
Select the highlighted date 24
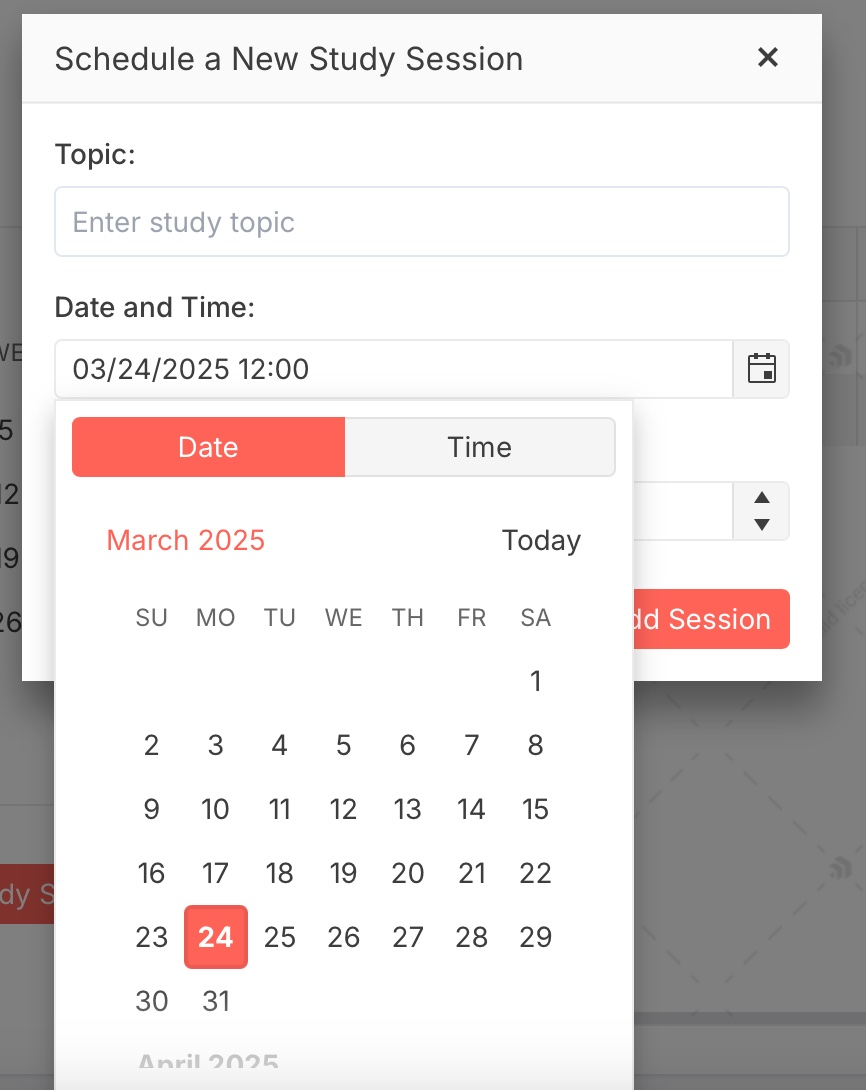coord(215,937)
